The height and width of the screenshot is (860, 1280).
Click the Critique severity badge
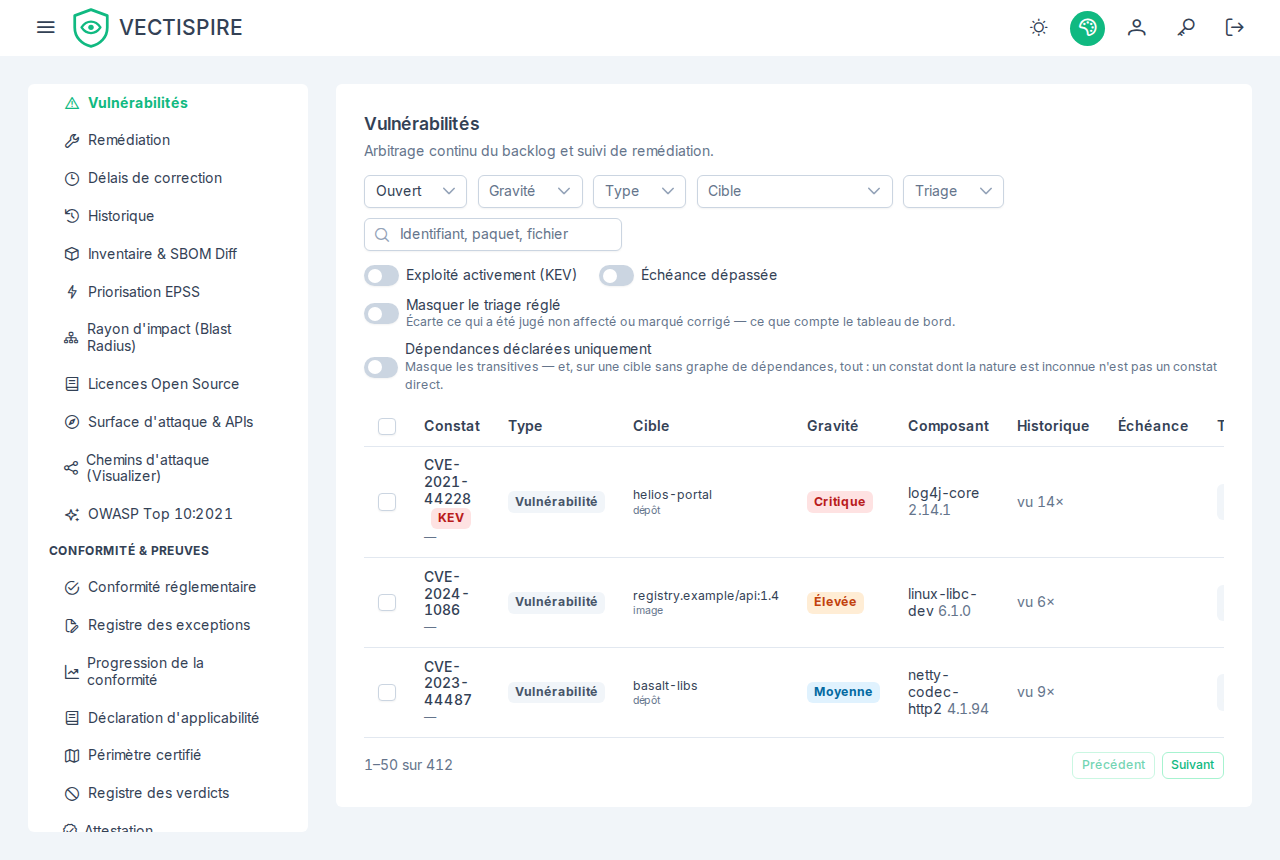tap(840, 502)
